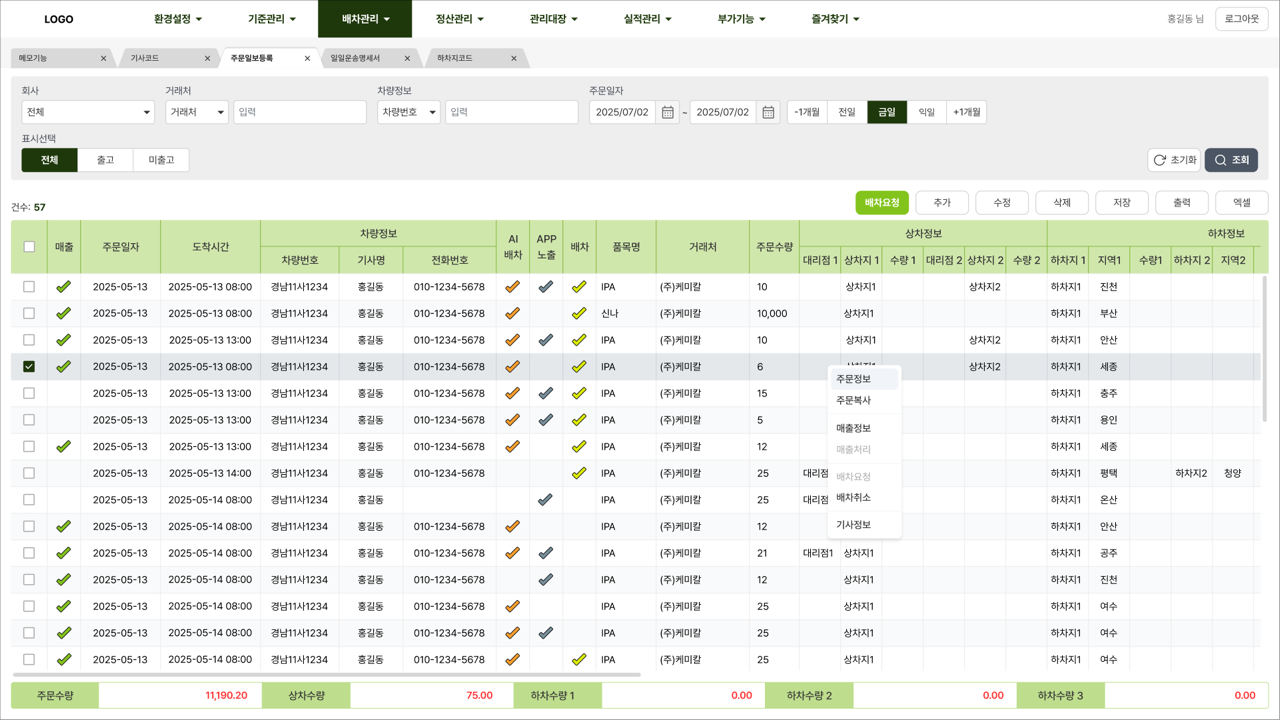This screenshot has height=720, width=1280.
Task: Toggle the select-all checkbox in the table header
Action: point(29,247)
